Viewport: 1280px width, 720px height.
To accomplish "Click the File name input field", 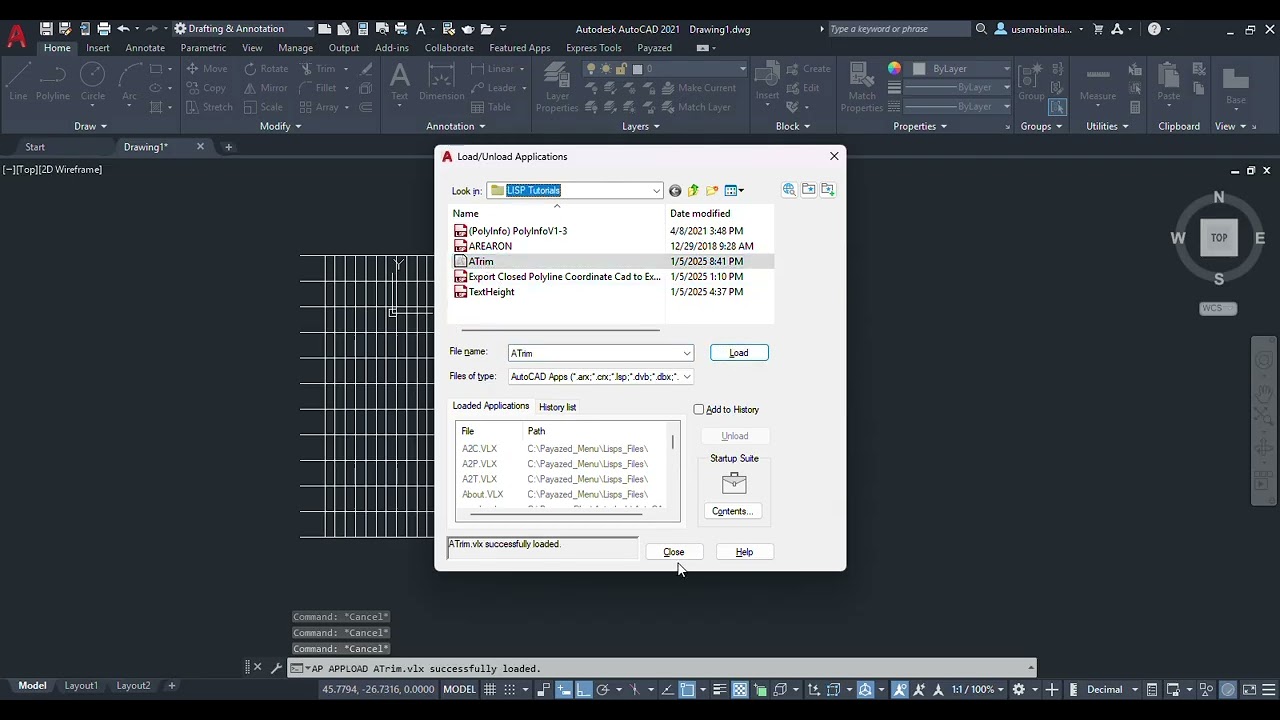I will pyautogui.click(x=594, y=353).
